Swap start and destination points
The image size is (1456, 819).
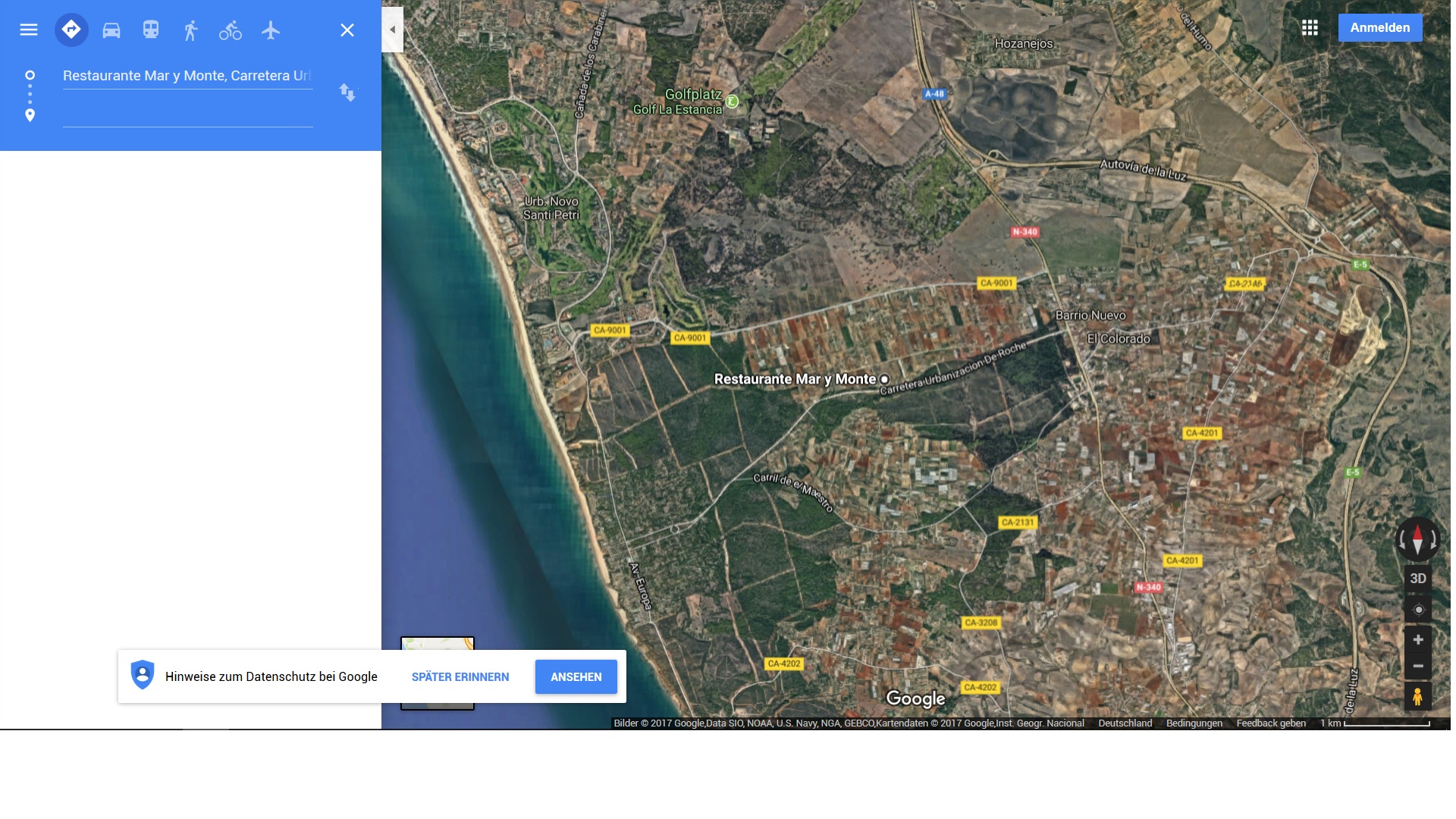(347, 93)
